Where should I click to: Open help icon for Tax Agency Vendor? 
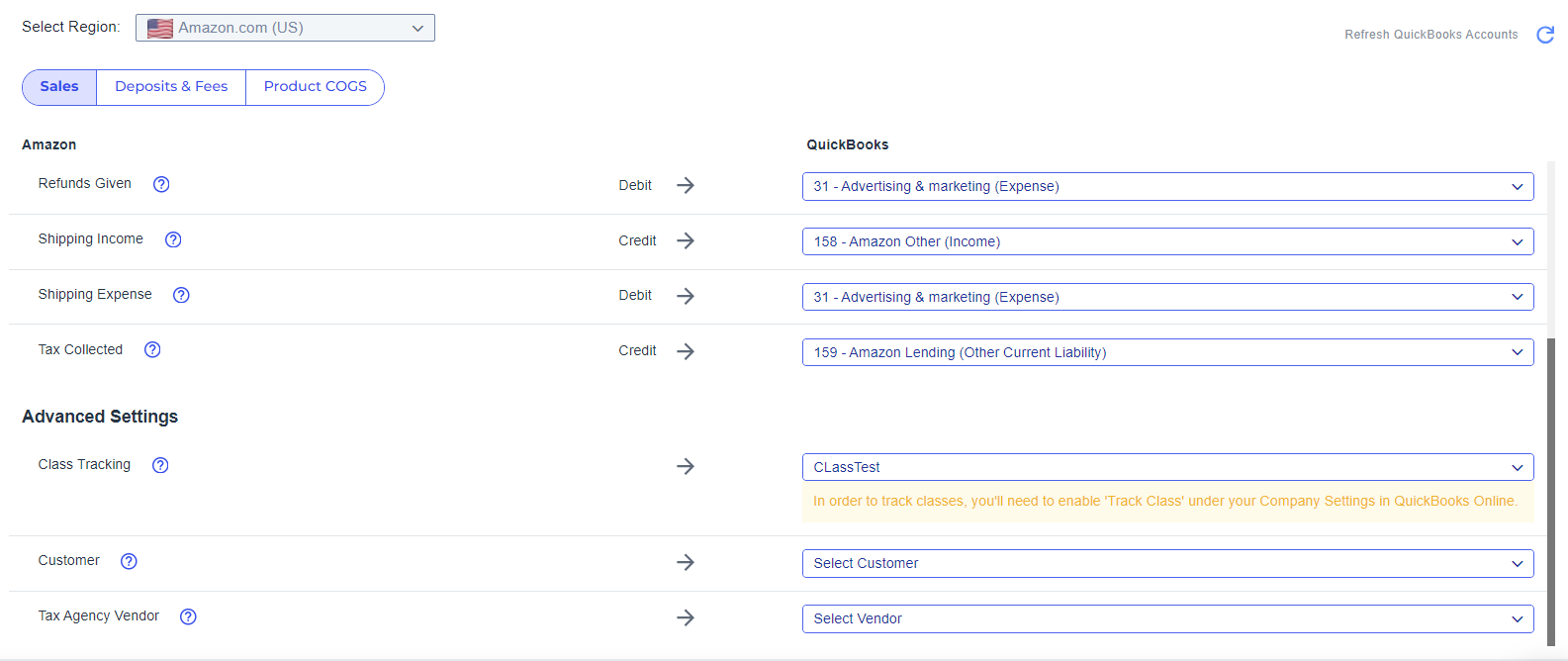188,616
